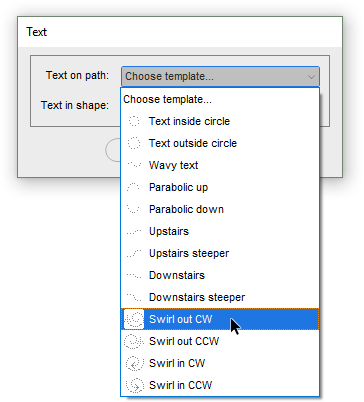Click the Parabolic up curve icon
Image resolution: width=364 pixels, height=402 pixels.
coord(134,187)
